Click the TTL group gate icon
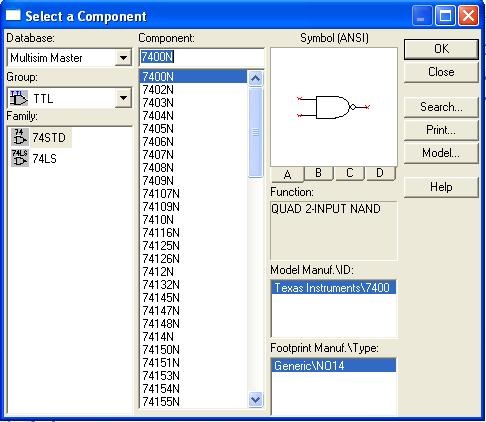 pyautogui.click(x=19, y=98)
